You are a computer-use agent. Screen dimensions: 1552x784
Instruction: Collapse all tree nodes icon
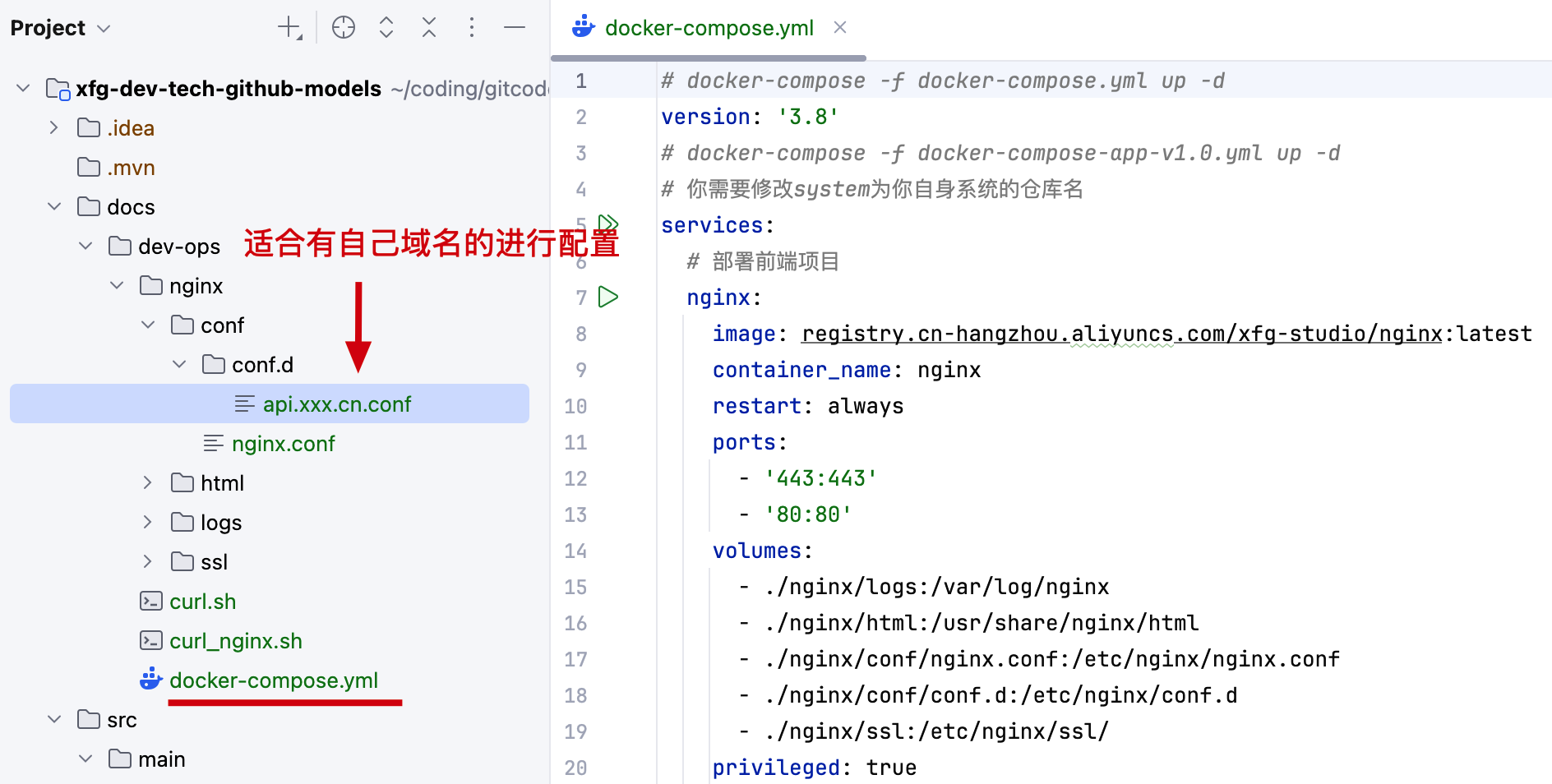click(x=429, y=28)
